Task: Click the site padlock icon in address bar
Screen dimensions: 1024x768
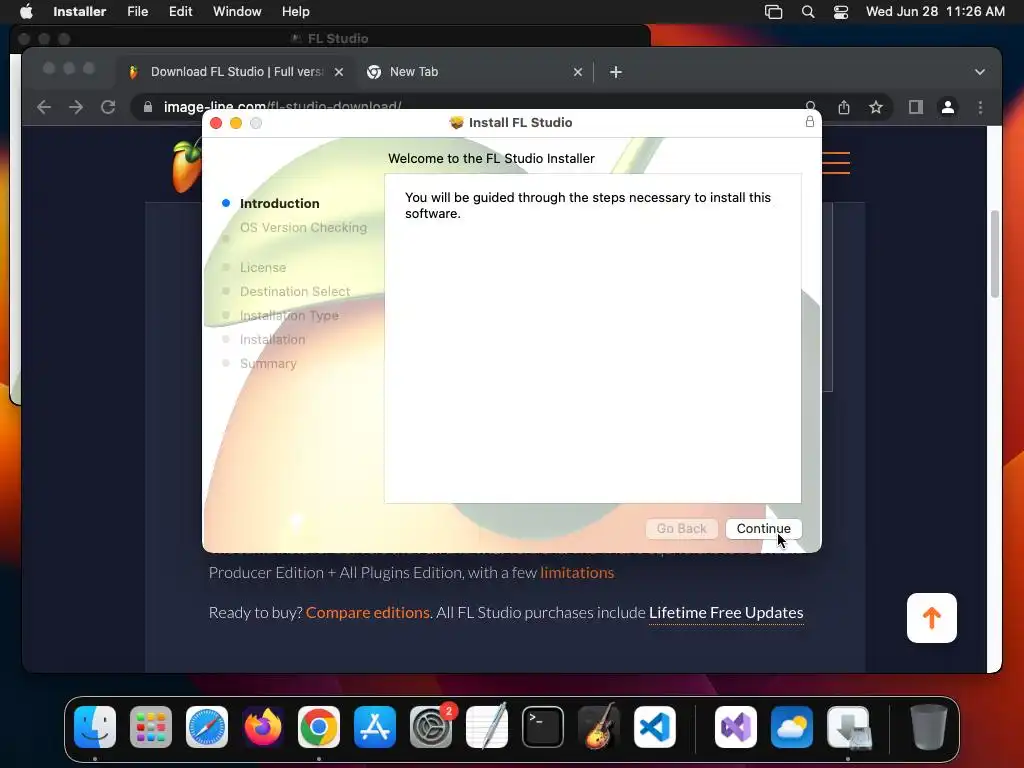Action: tap(148, 106)
